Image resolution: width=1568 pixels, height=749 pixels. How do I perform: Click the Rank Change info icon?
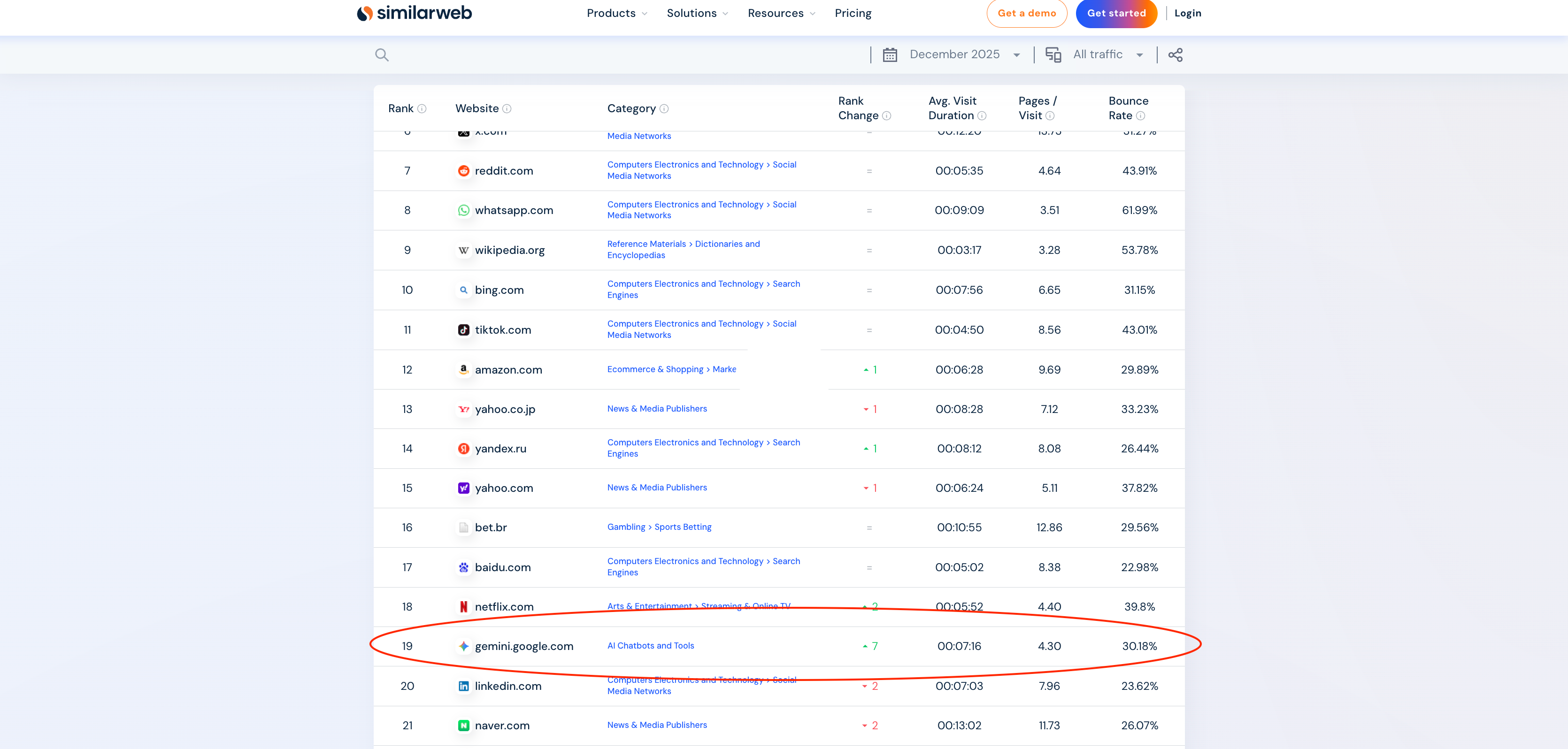point(887,116)
